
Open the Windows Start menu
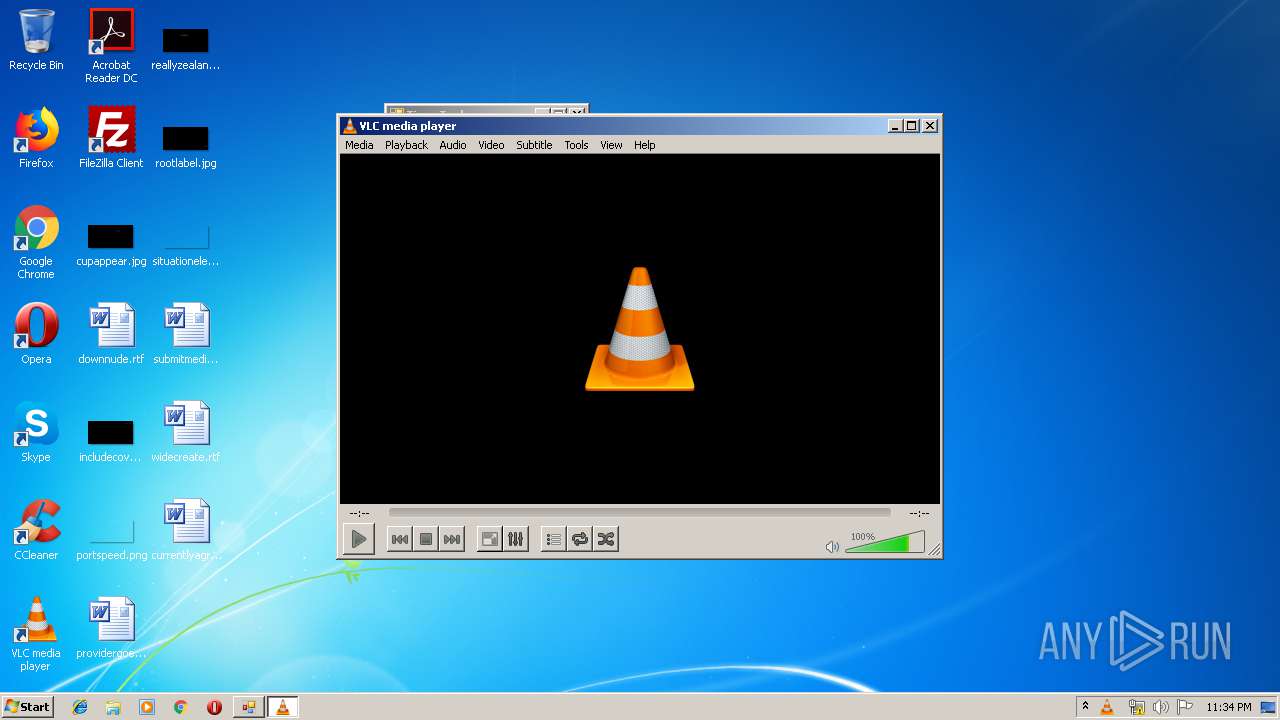coord(27,706)
